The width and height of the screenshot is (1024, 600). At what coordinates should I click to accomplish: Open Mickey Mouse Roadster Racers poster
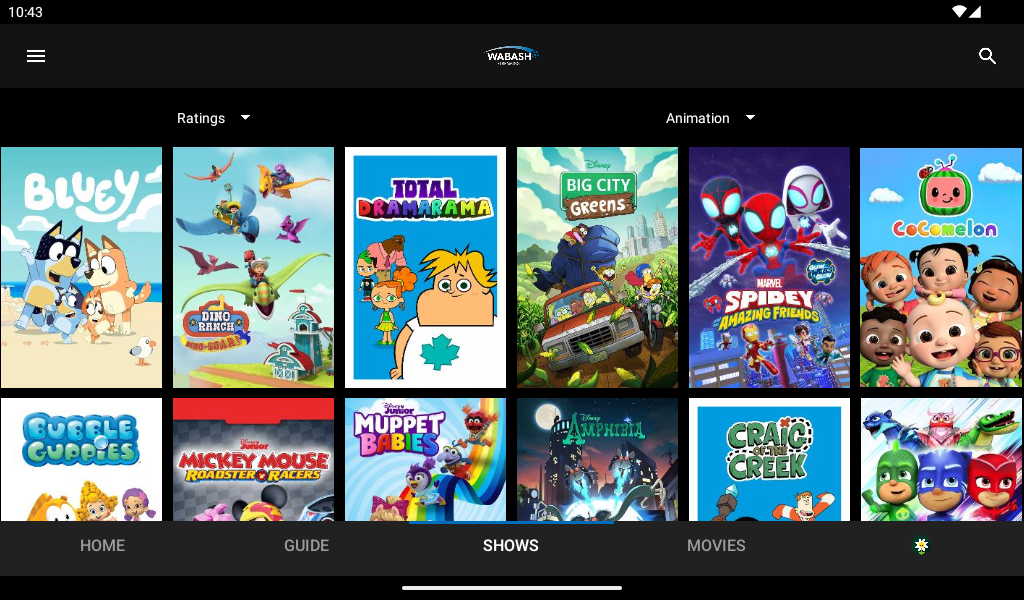coord(253,460)
